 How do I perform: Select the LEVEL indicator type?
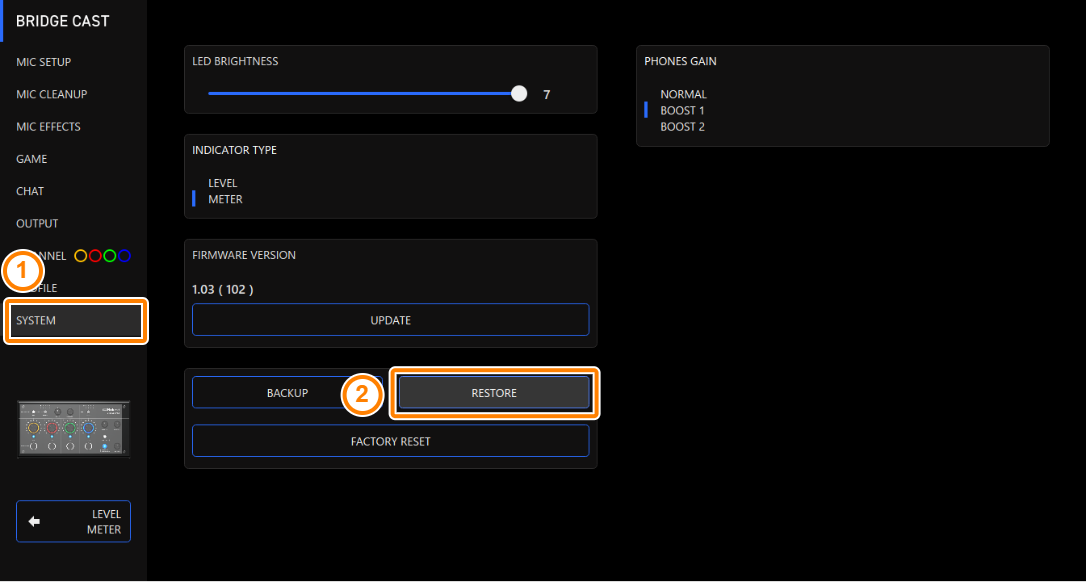tap(222, 182)
